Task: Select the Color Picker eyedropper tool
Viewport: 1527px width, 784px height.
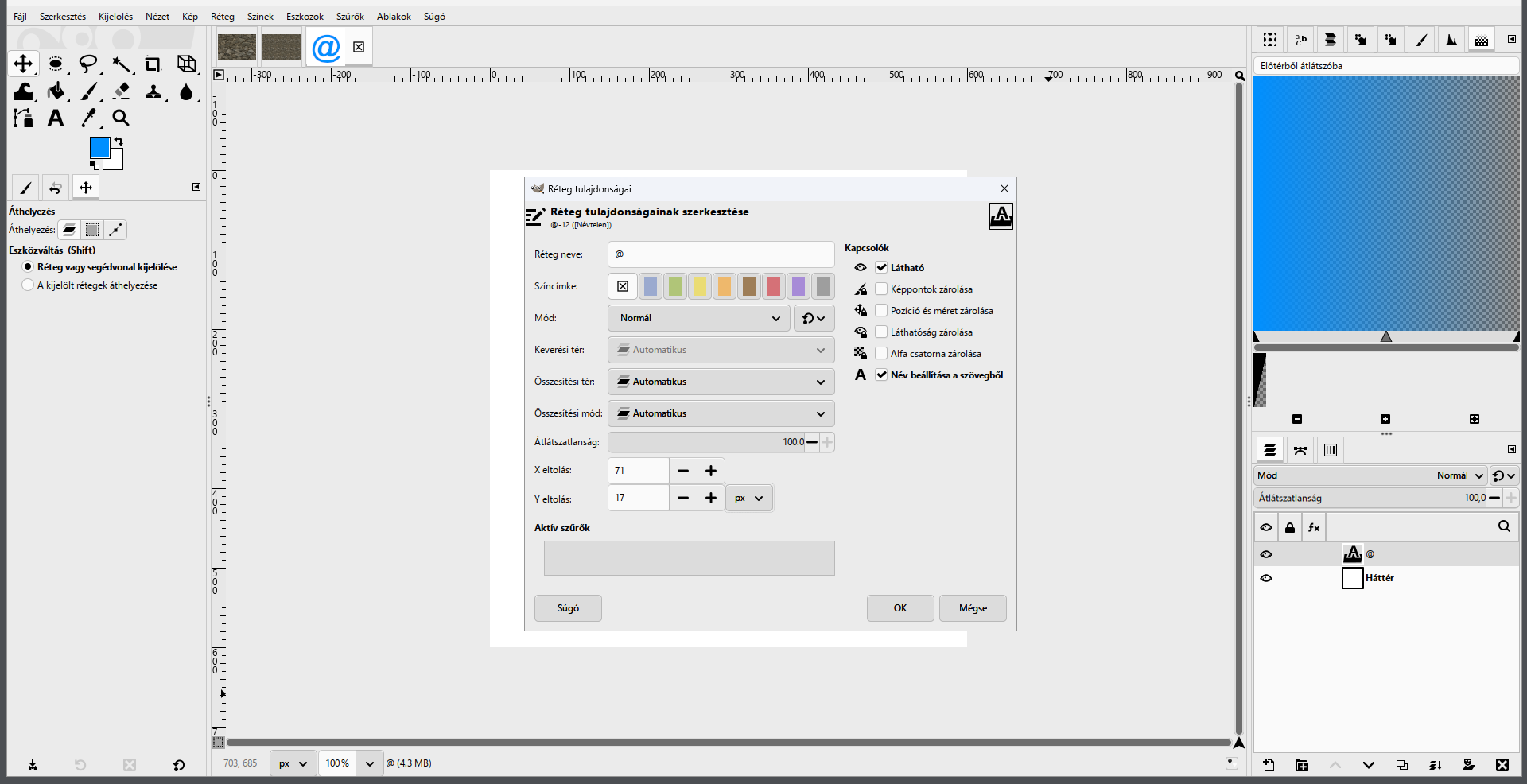Action: pyautogui.click(x=88, y=118)
